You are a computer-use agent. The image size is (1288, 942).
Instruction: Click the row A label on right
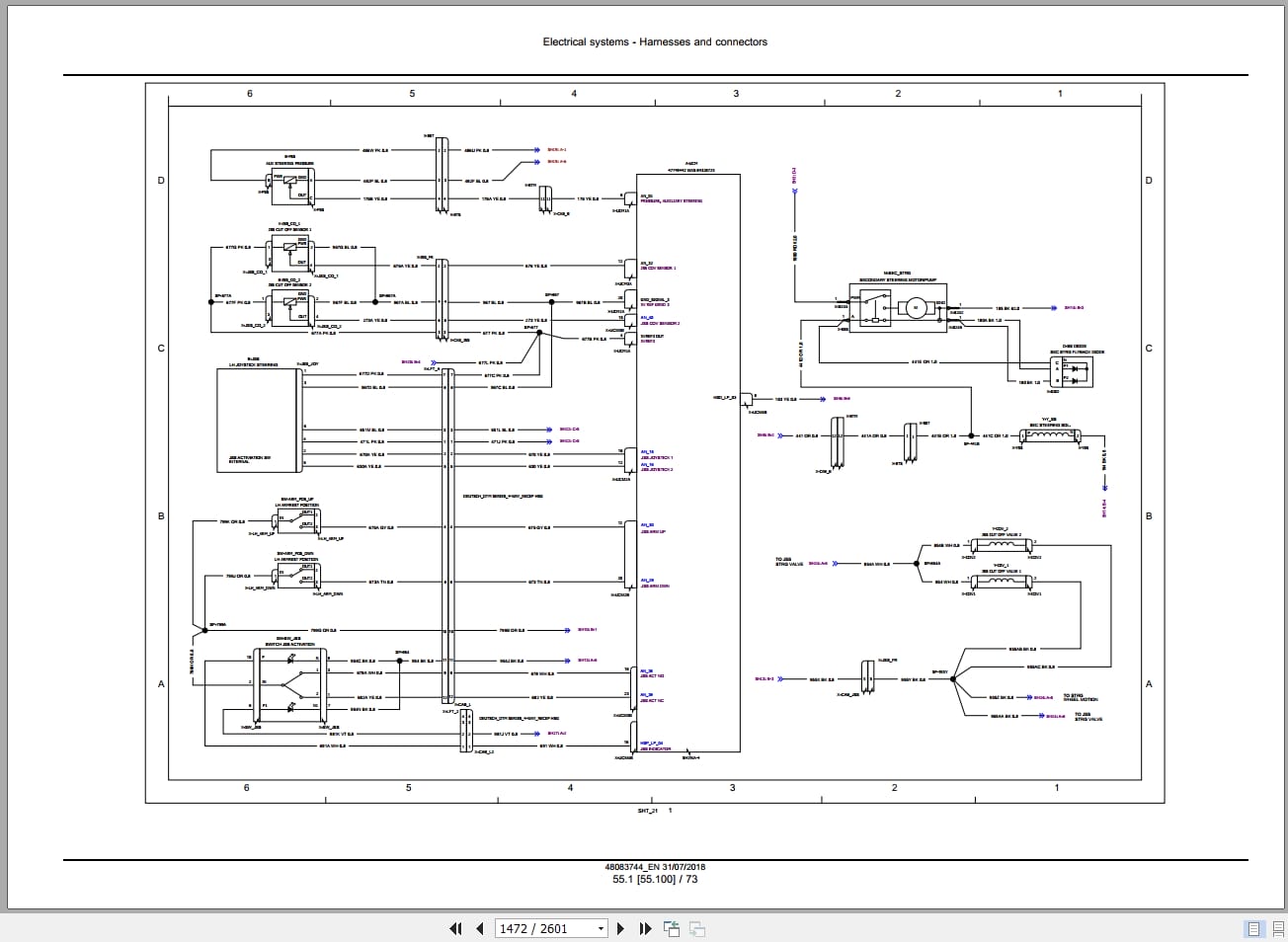1149,683
